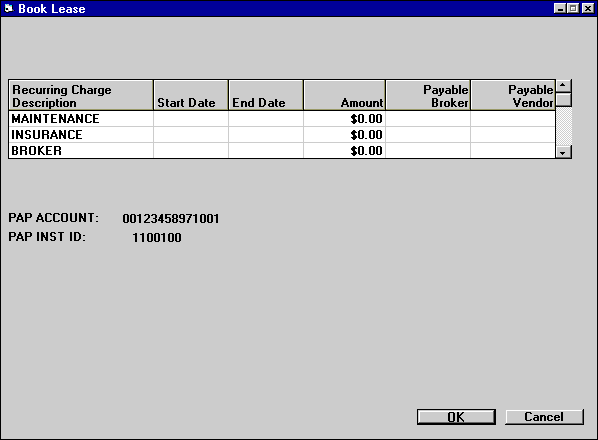
Task: Click the Recurring Charge Description header
Action: point(81,95)
